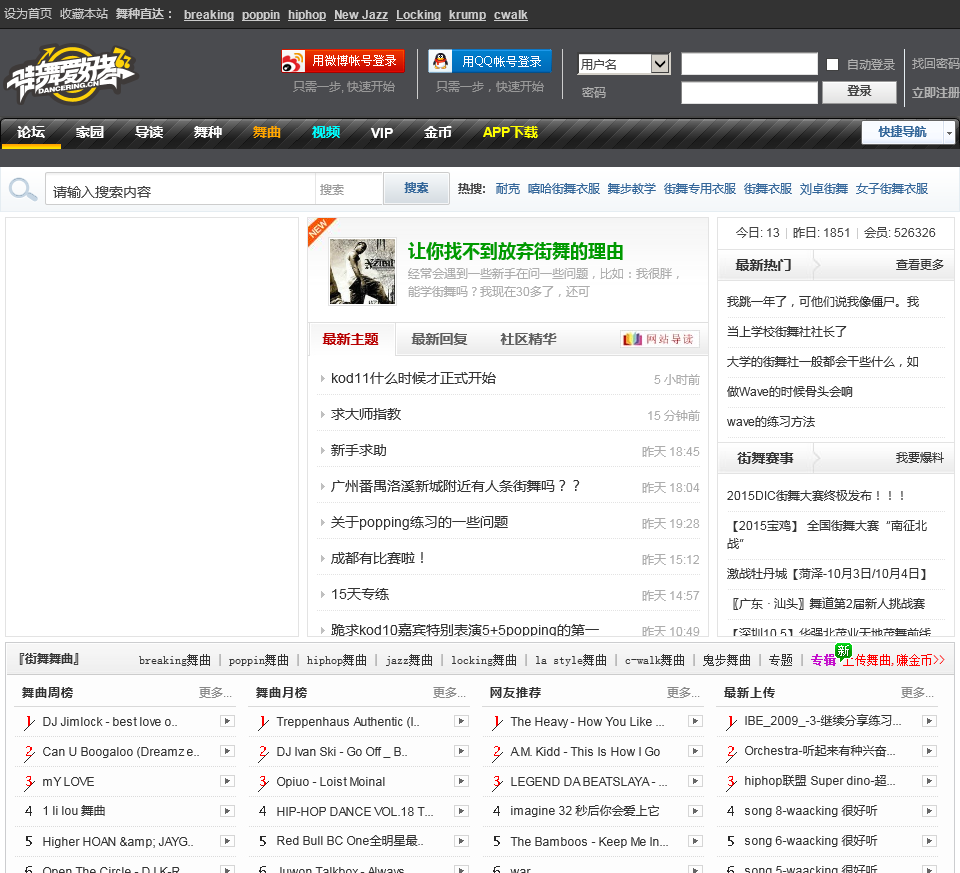Click 我要爆料 in 街舞赛事
This screenshot has width=960, height=873.
(920, 458)
